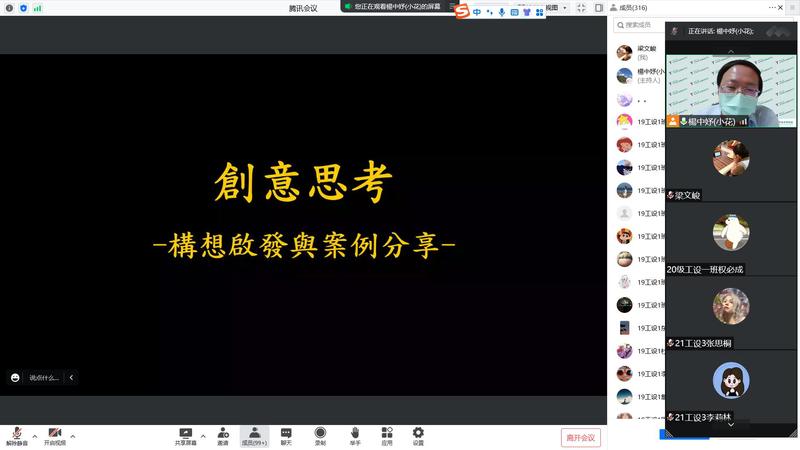Open the apps (应用) icon
This screenshot has height=450, width=800.
click(387, 433)
